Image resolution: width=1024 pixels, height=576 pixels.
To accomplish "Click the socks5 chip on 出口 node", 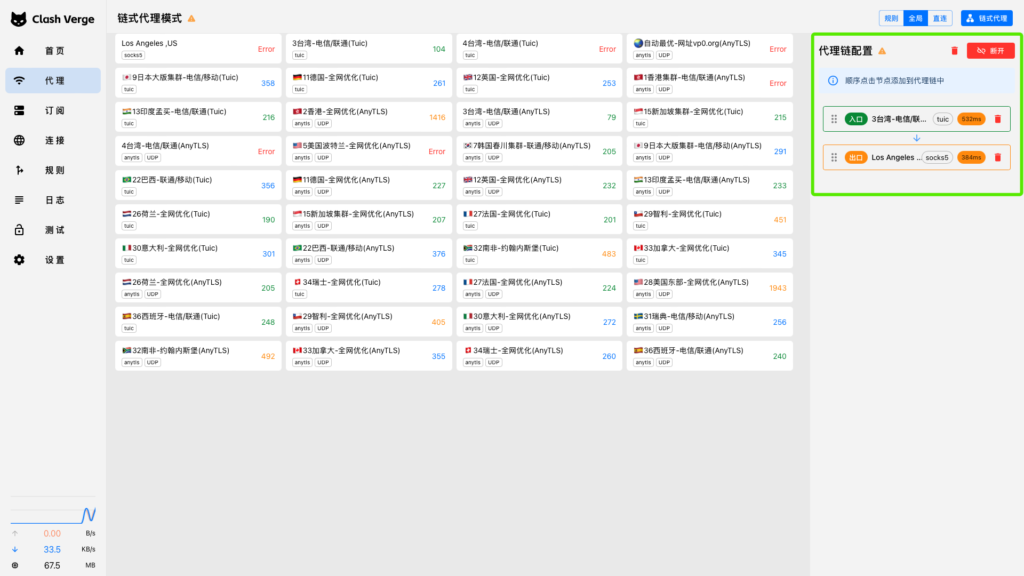I will [x=936, y=157].
